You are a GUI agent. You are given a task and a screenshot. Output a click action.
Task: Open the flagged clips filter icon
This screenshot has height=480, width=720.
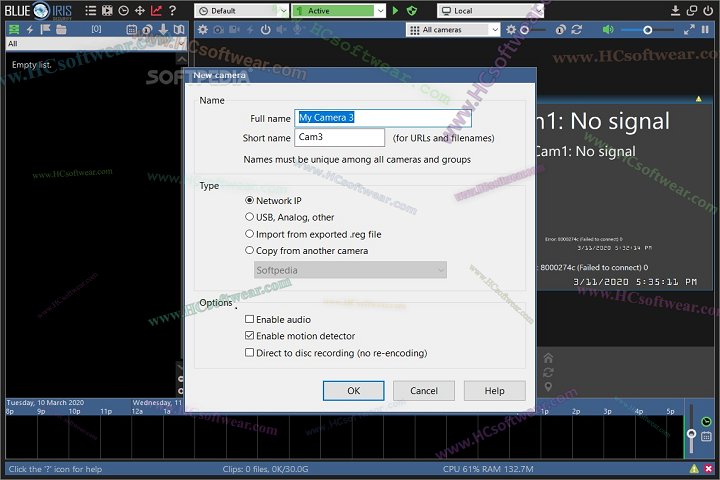(45, 30)
